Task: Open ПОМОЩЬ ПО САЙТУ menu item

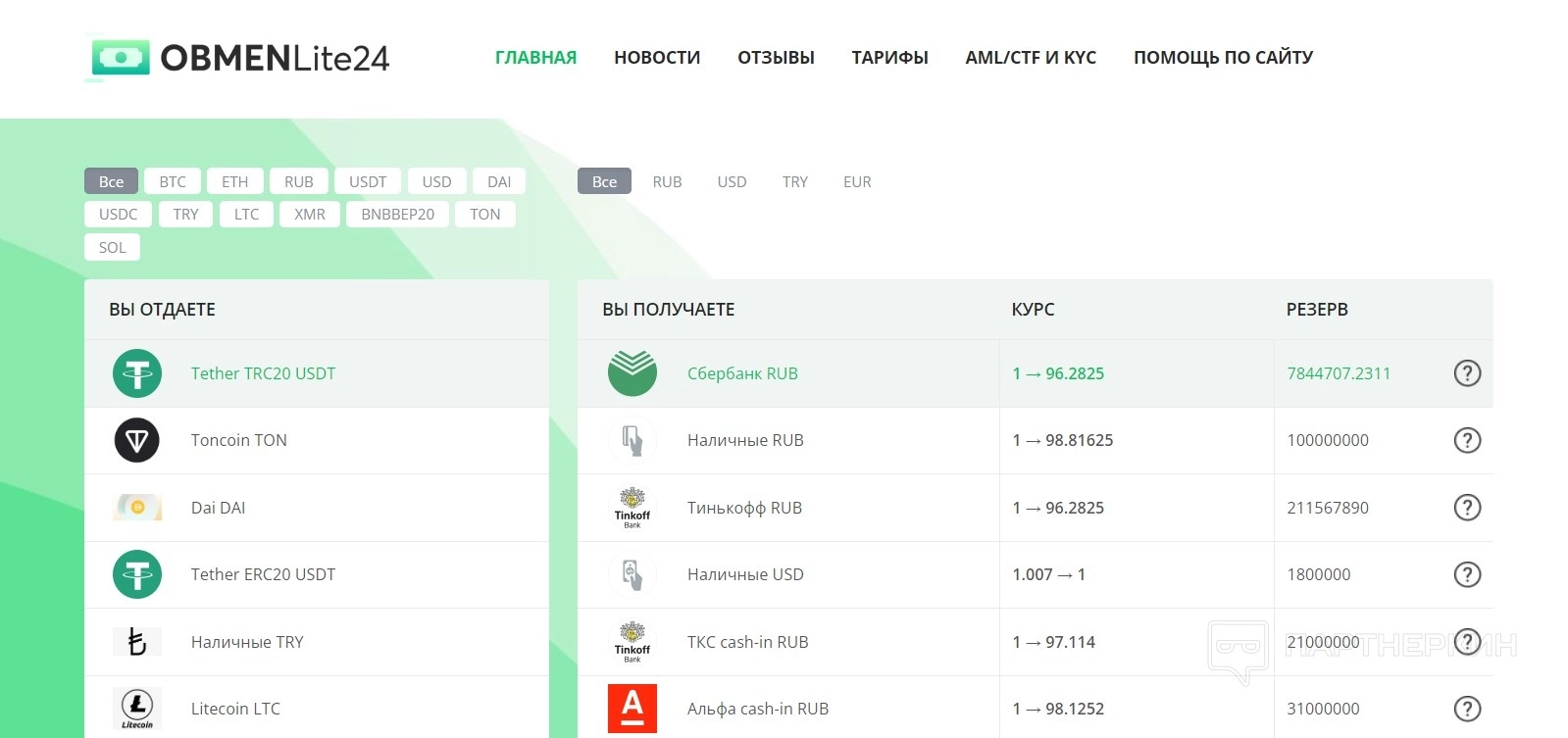Action: click(1223, 58)
